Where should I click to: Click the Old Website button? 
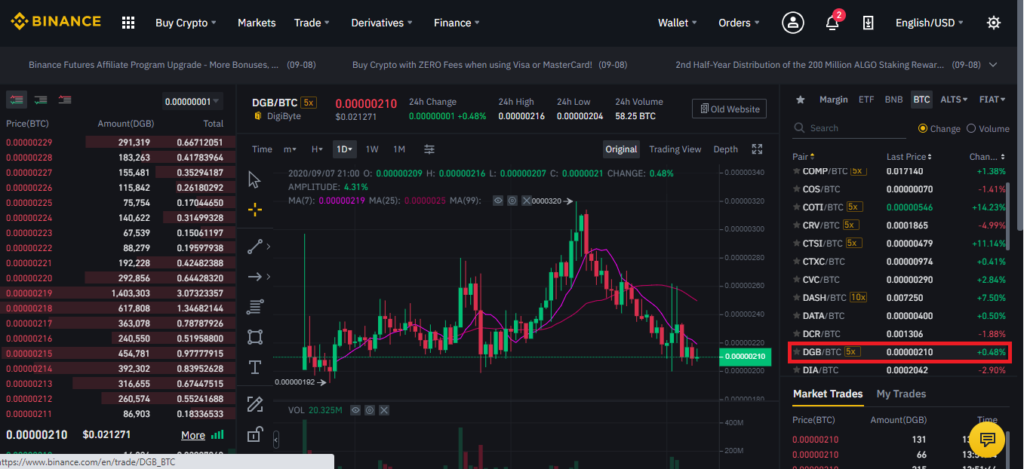(x=729, y=109)
